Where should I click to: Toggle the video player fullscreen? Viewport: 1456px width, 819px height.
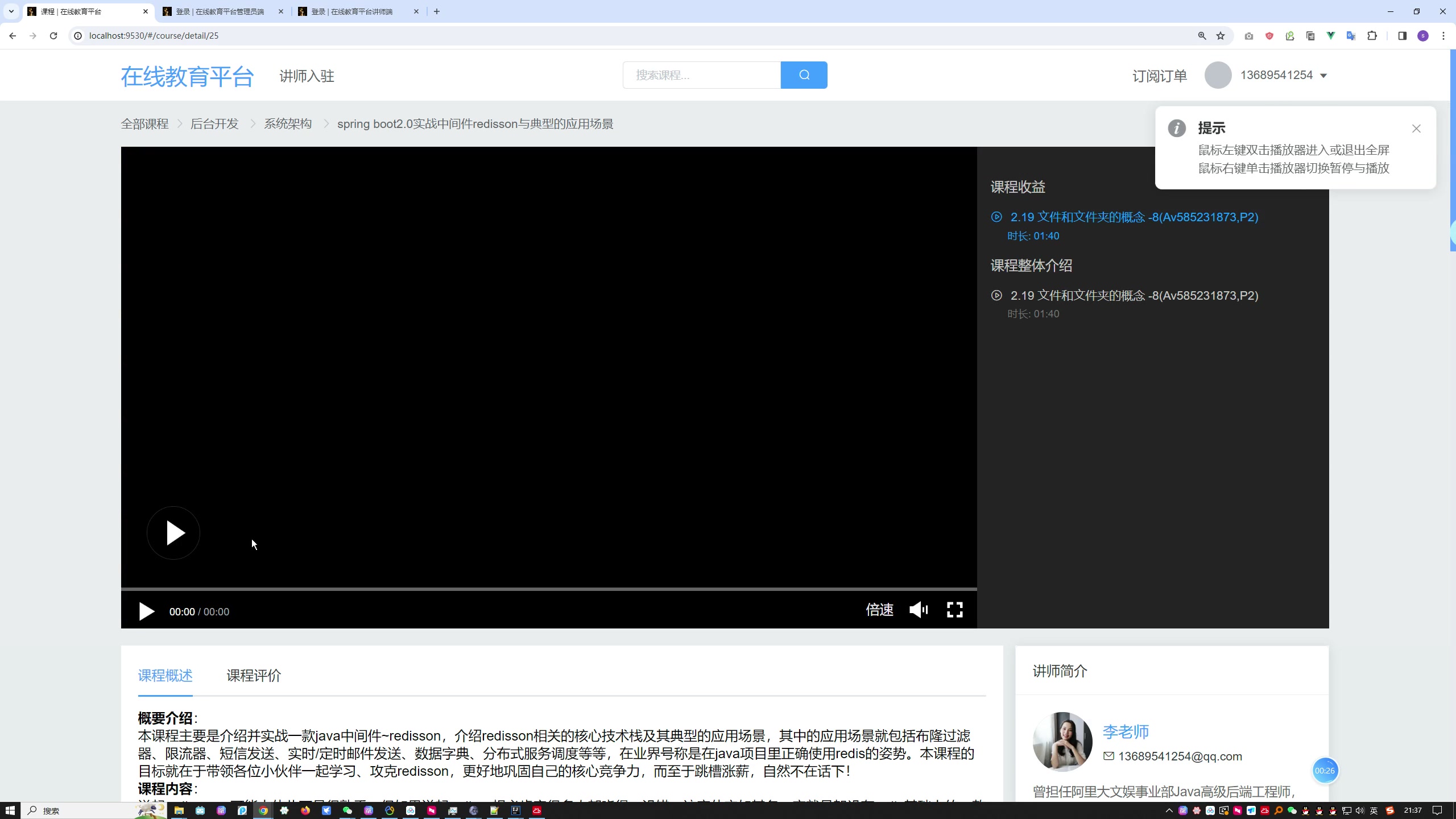click(955, 610)
